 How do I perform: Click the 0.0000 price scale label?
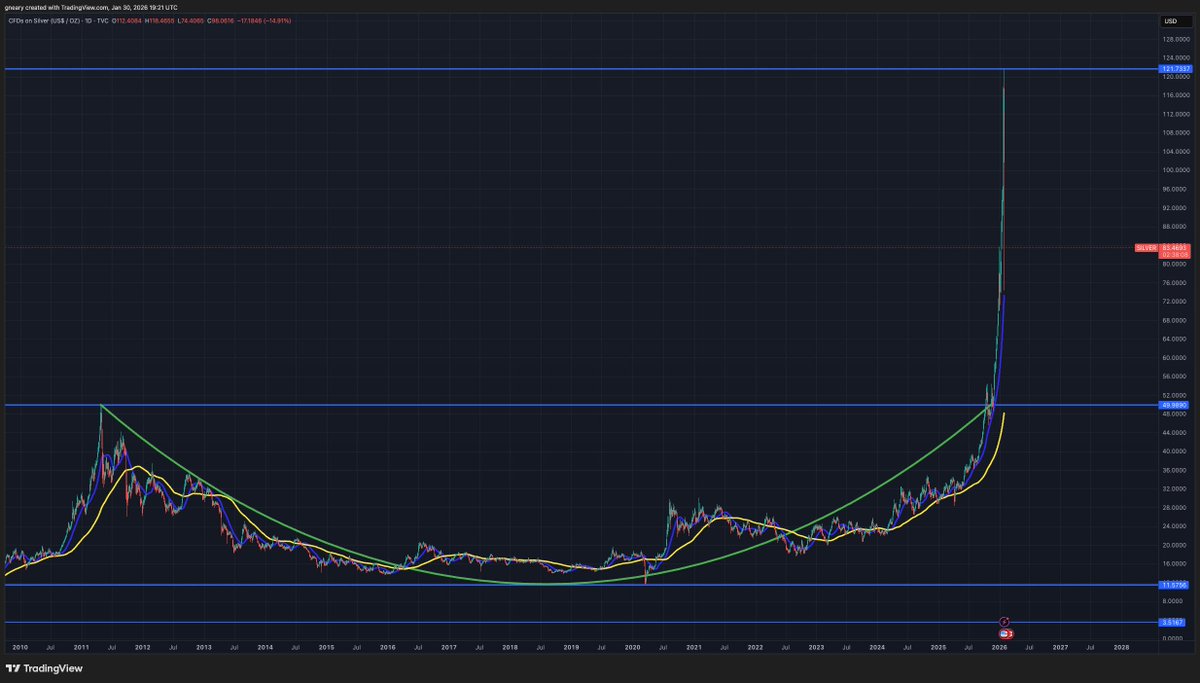1175,639
